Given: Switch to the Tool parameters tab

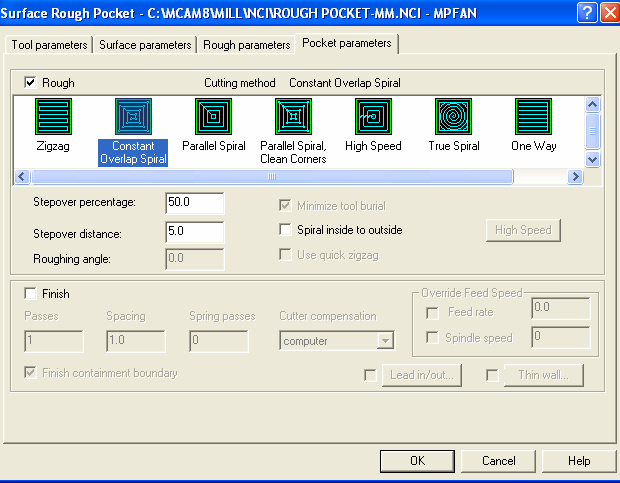Looking at the screenshot, I should coord(49,45).
